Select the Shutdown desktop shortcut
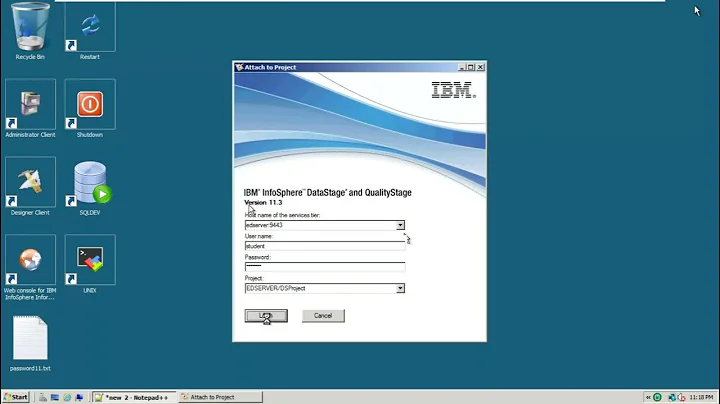Image resolution: width=720 pixels, height=404 pixels. coord(90,104)
